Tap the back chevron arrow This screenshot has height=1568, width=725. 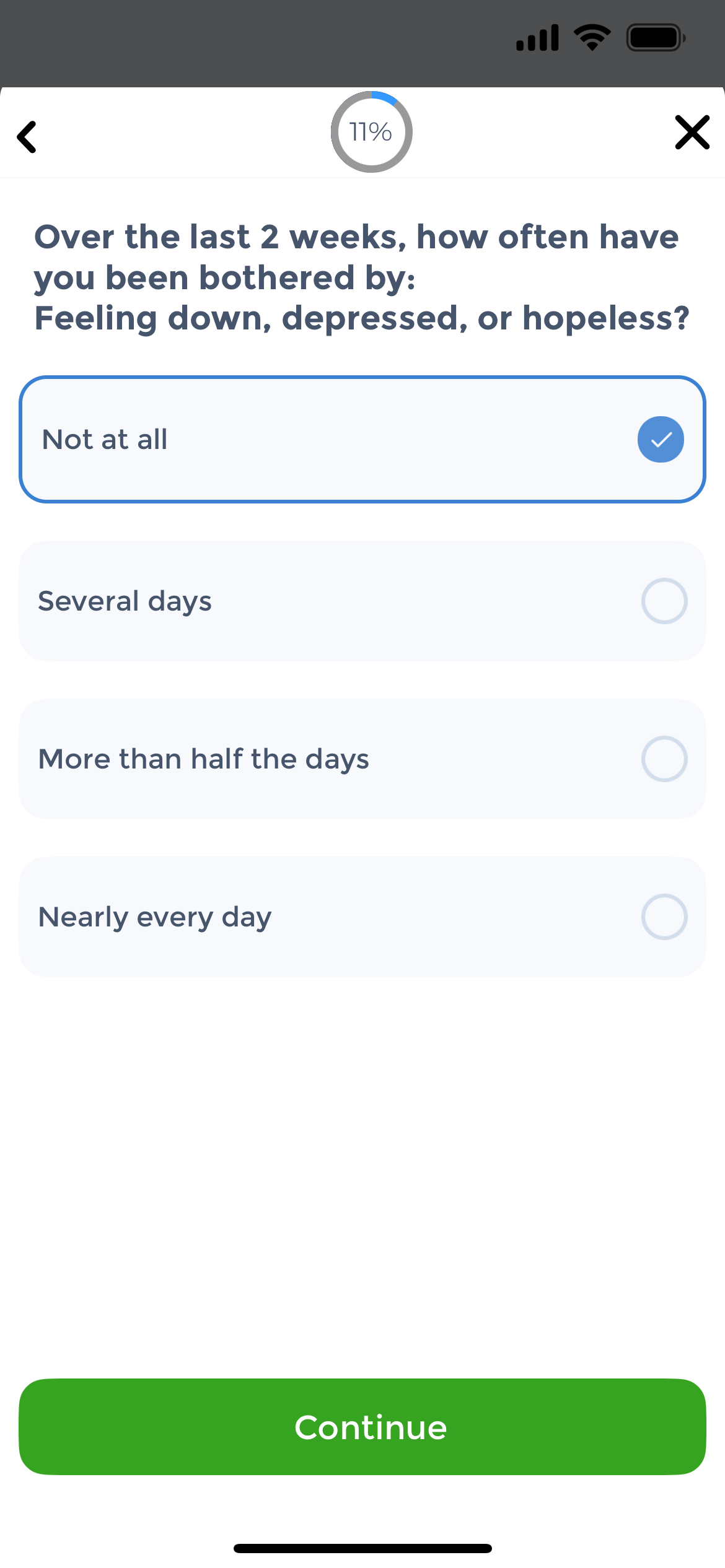click(27, 133)
